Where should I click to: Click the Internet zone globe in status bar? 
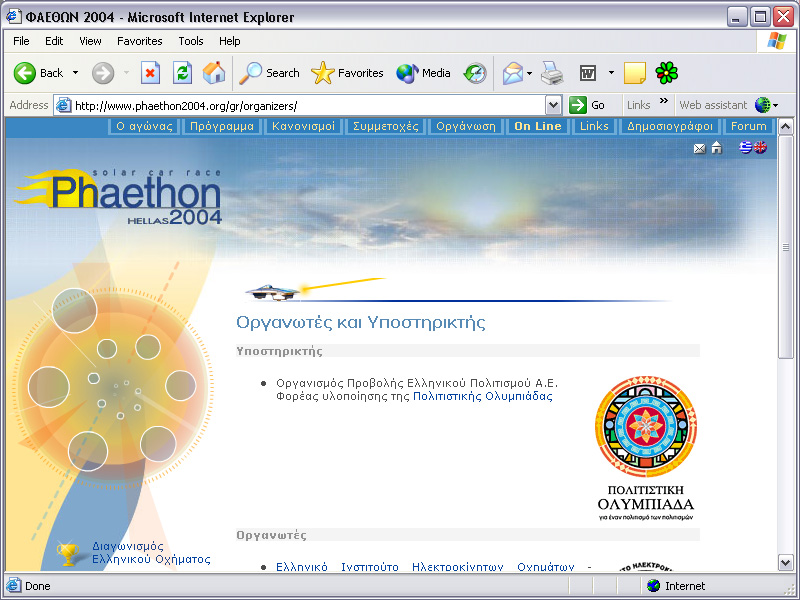[653, 586]
